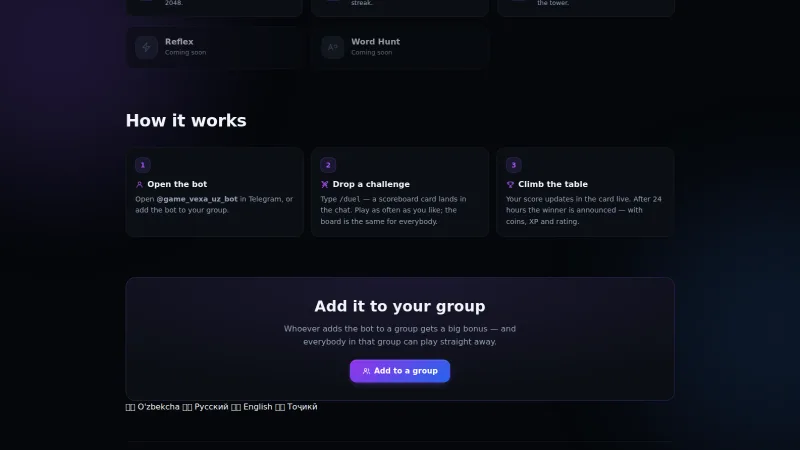The height and width of the screenshot is (450, 800).
Task: Click the person icon beside Open the bot
Action: coord(139,185)
